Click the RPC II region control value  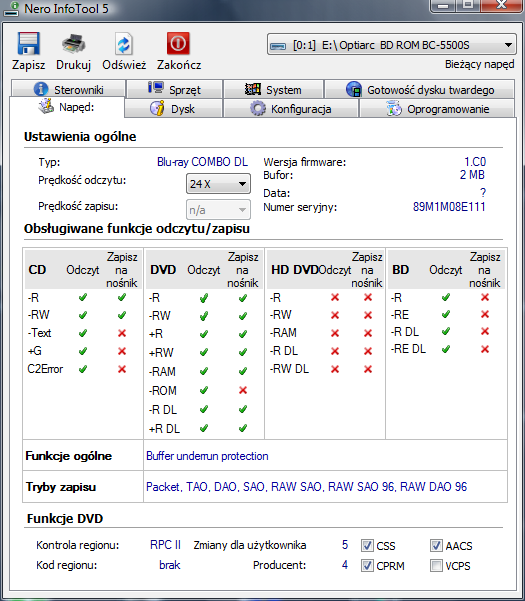pyautogui.click(x=165, y=545)
